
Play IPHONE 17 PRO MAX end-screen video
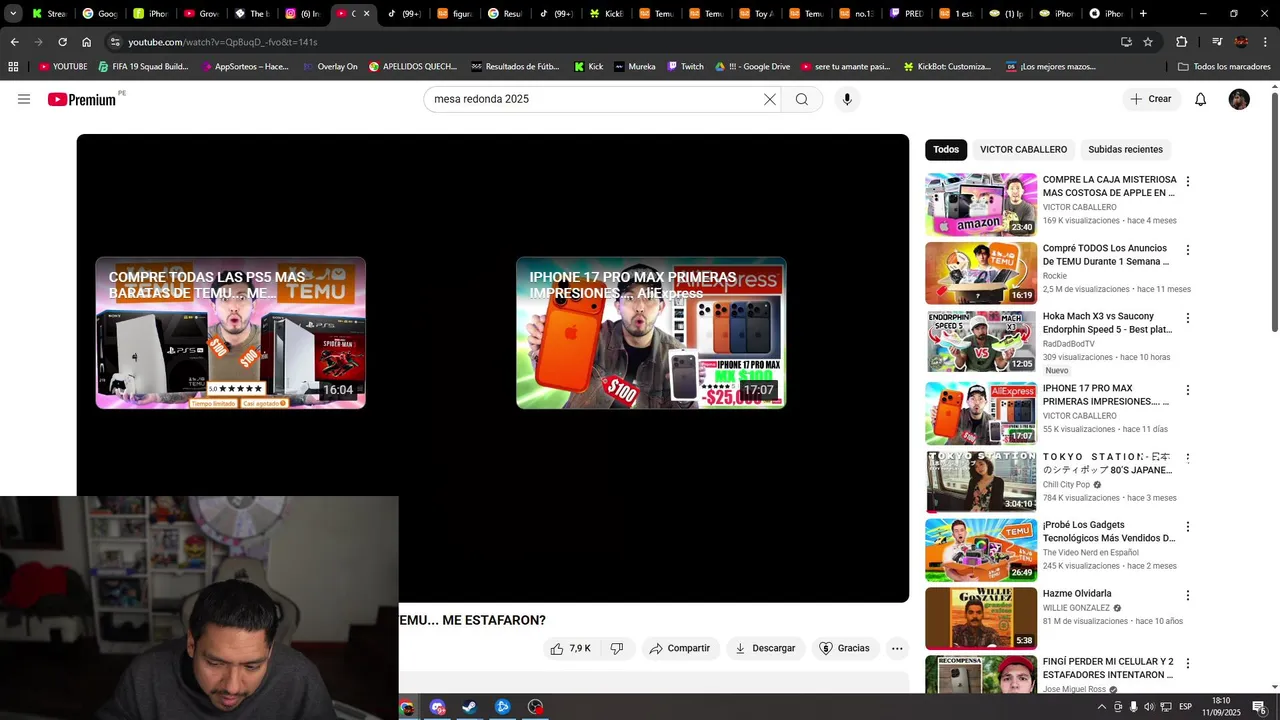(651, 333)
